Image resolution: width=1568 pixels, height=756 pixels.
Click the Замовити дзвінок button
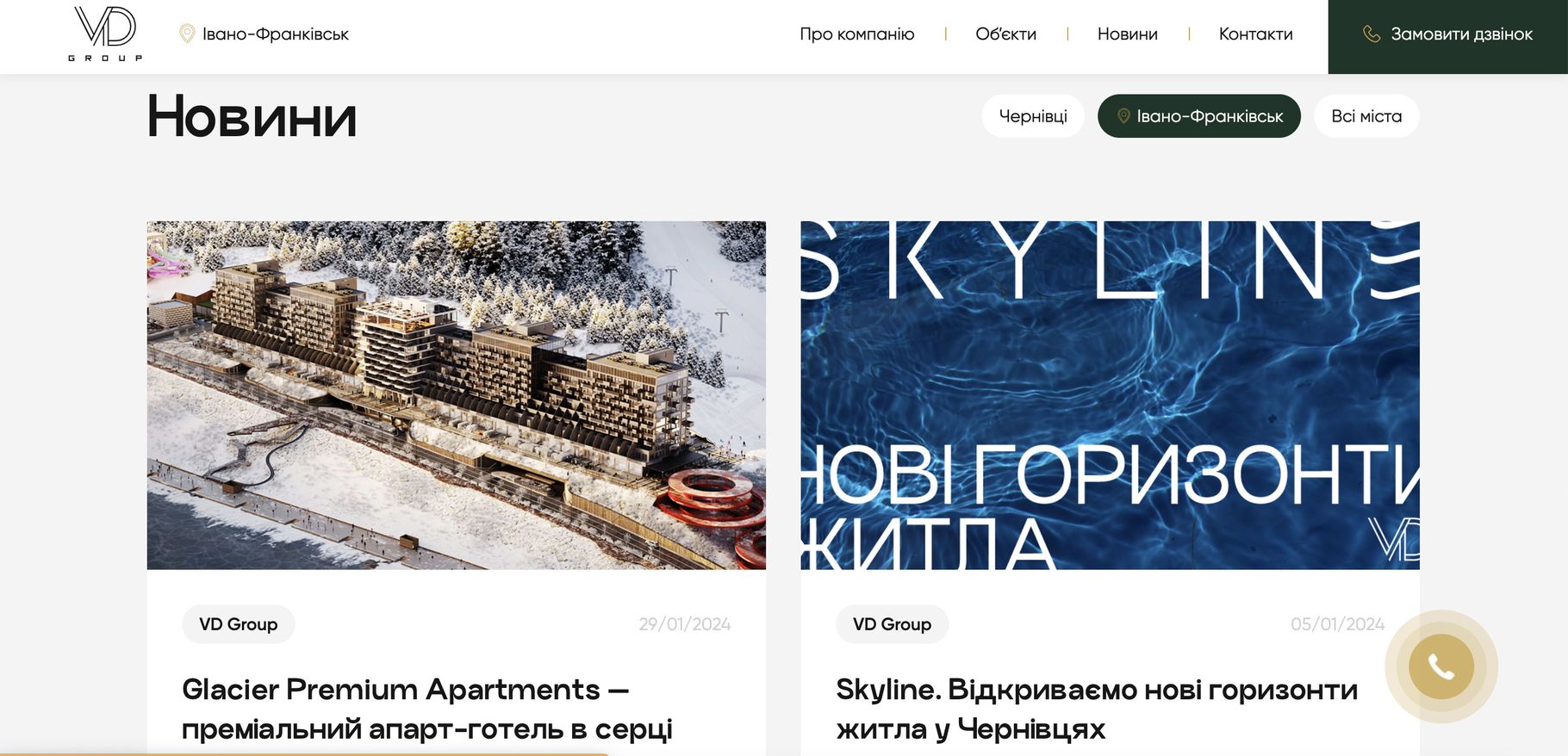1448,36
